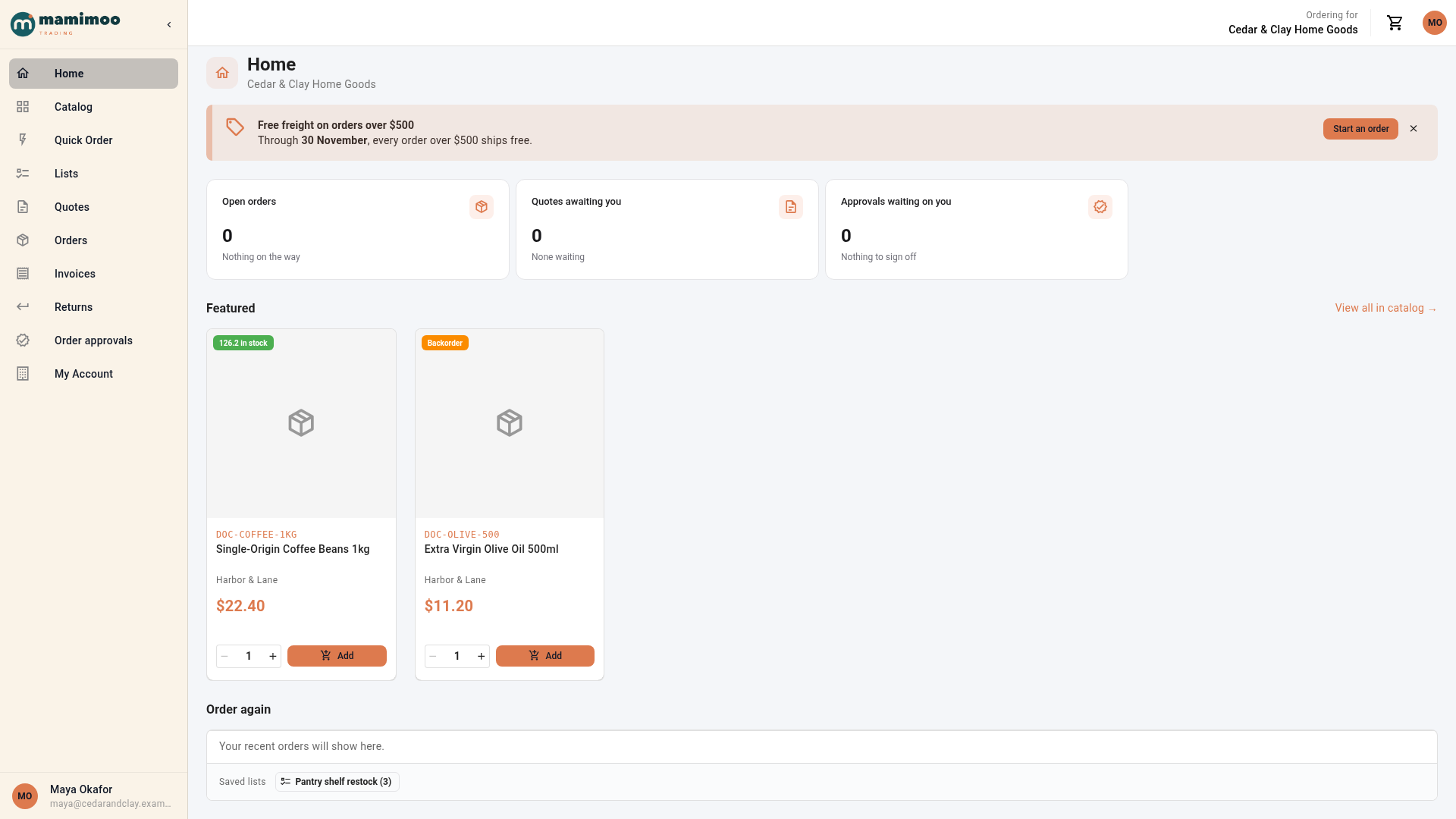This screenshot has height=819, width=1456.
Task: Collapse the sidebar with the chevron arrow
Action: [169, 24]
